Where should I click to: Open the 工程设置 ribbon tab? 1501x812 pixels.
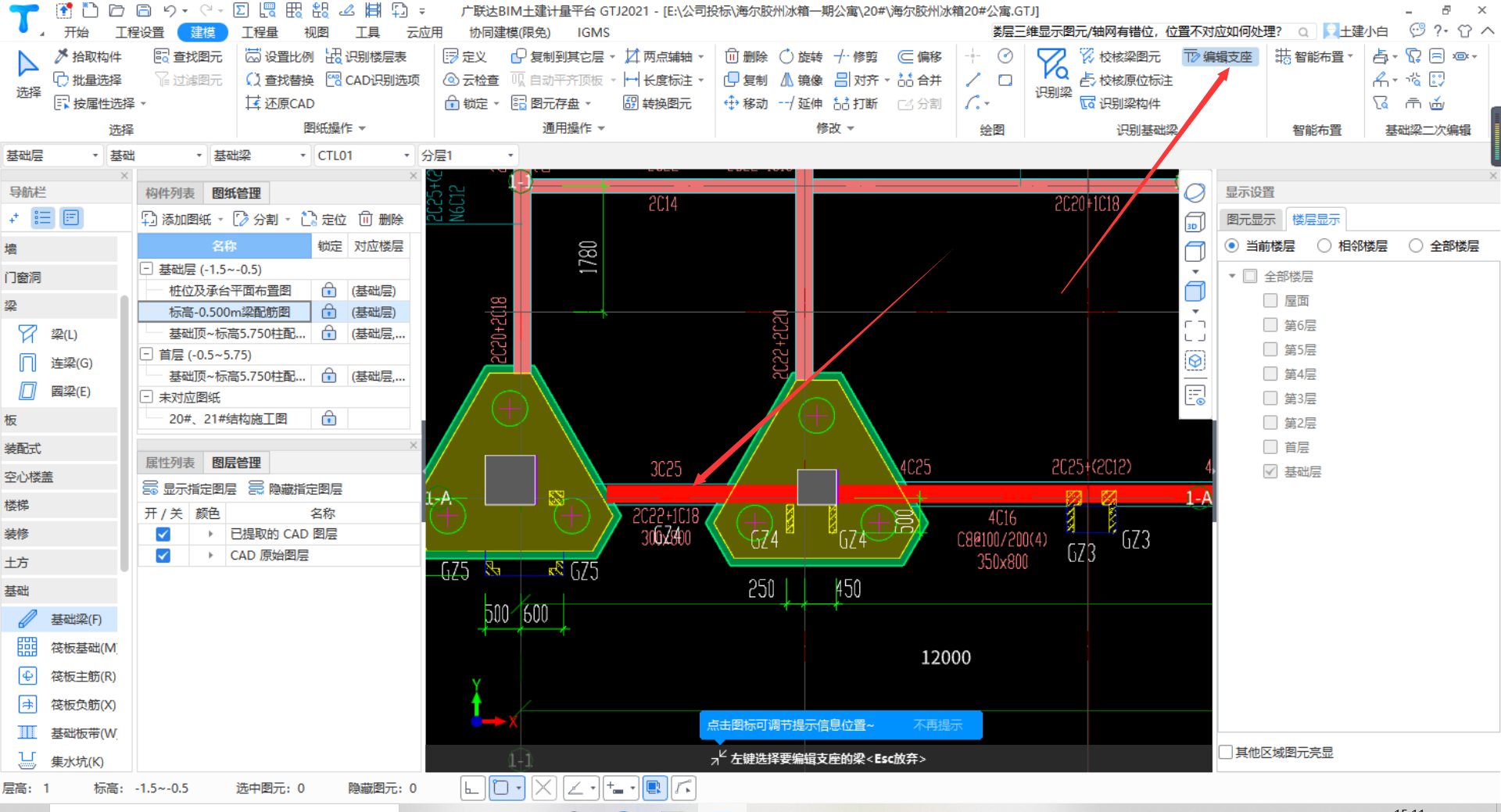point(140,32)
